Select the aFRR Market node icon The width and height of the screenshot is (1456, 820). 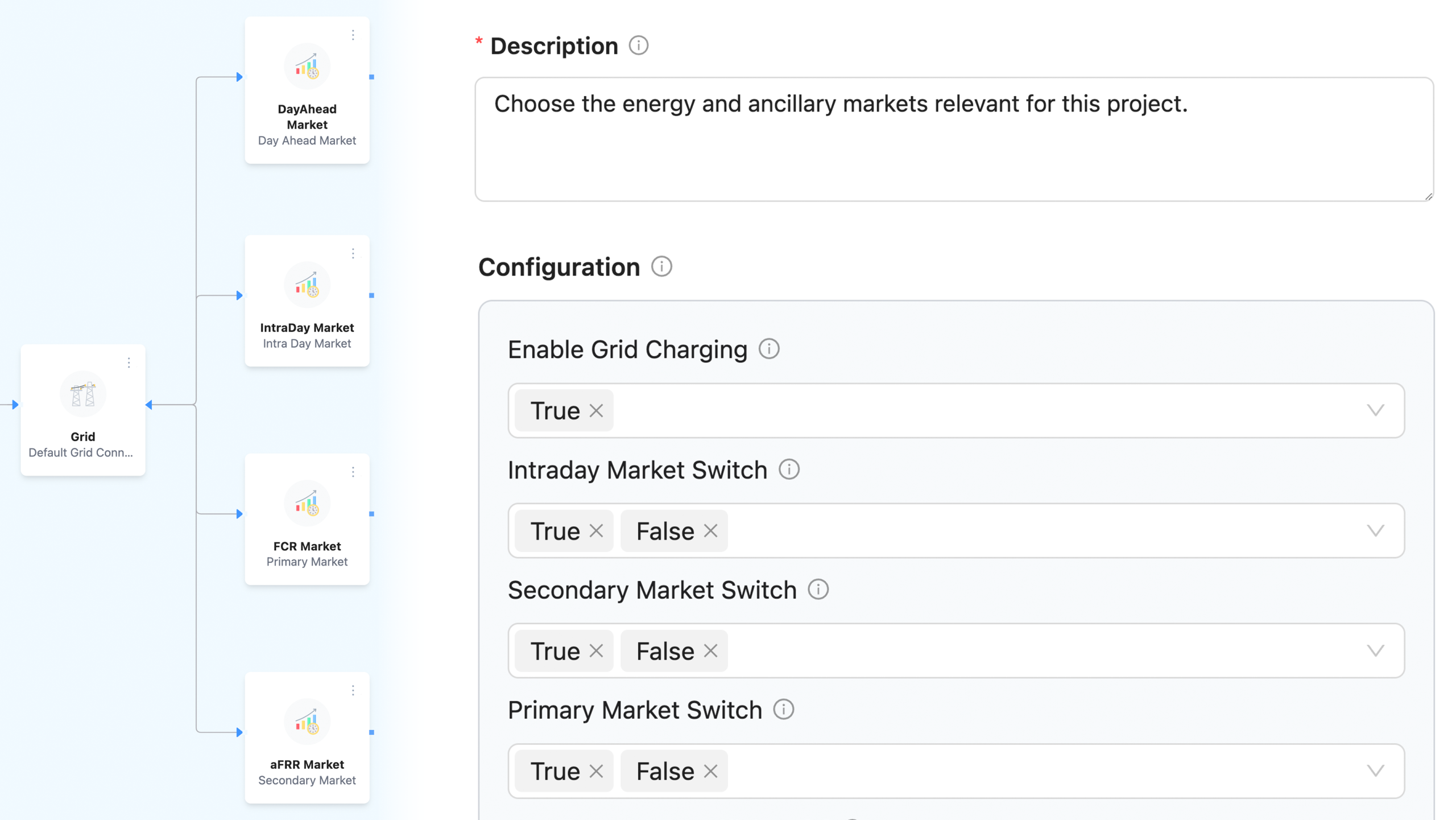[307, 722]
